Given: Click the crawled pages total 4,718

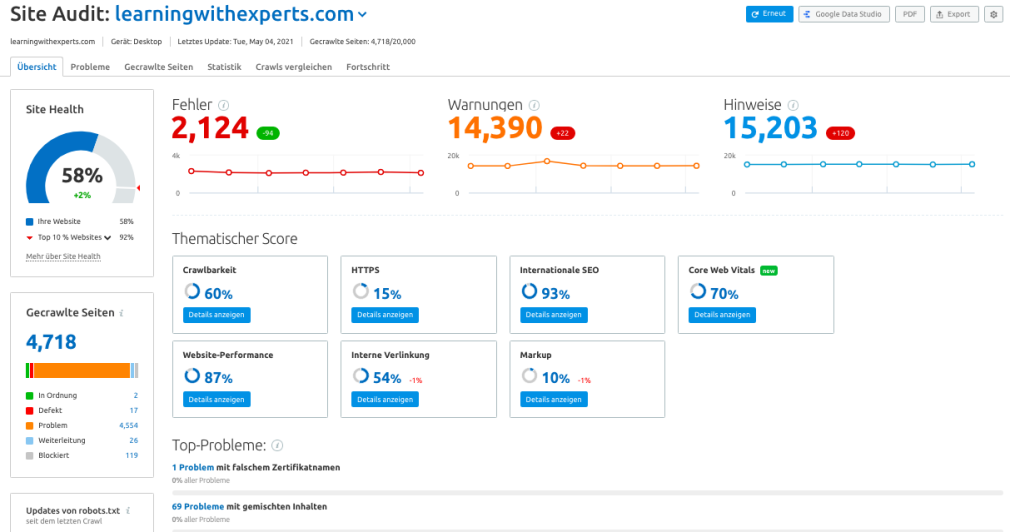Looking at the screenshot, I should tap(51, 342).
